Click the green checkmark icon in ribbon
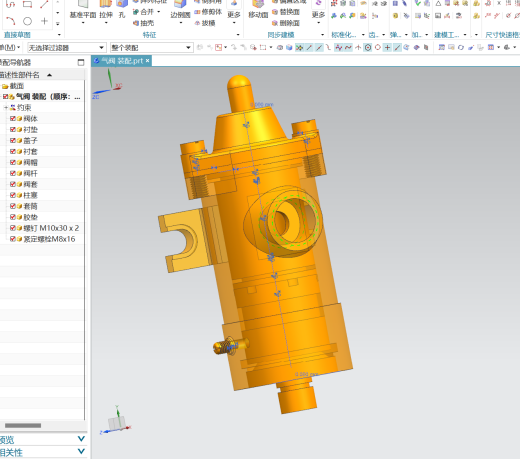520x459 pixels. [x=417, y=3]
